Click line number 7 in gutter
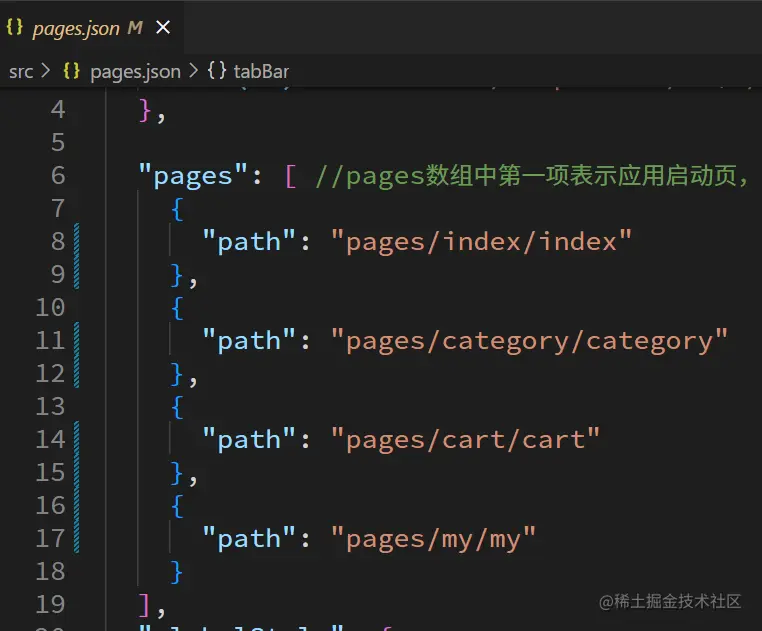762x631 pixels. (x=58, y=209)
